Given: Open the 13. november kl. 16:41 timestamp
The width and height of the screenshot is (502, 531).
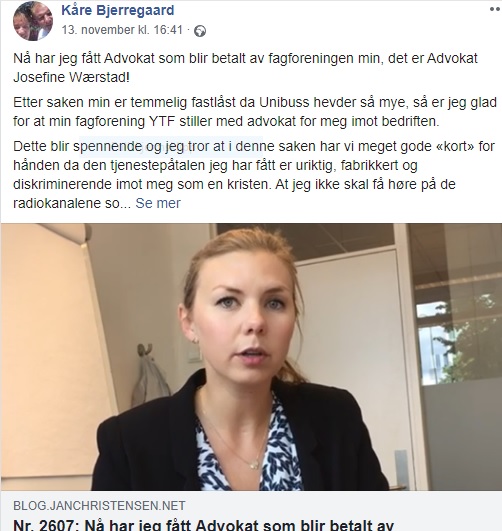Looking at the screenshot, I should click(122, 30).
